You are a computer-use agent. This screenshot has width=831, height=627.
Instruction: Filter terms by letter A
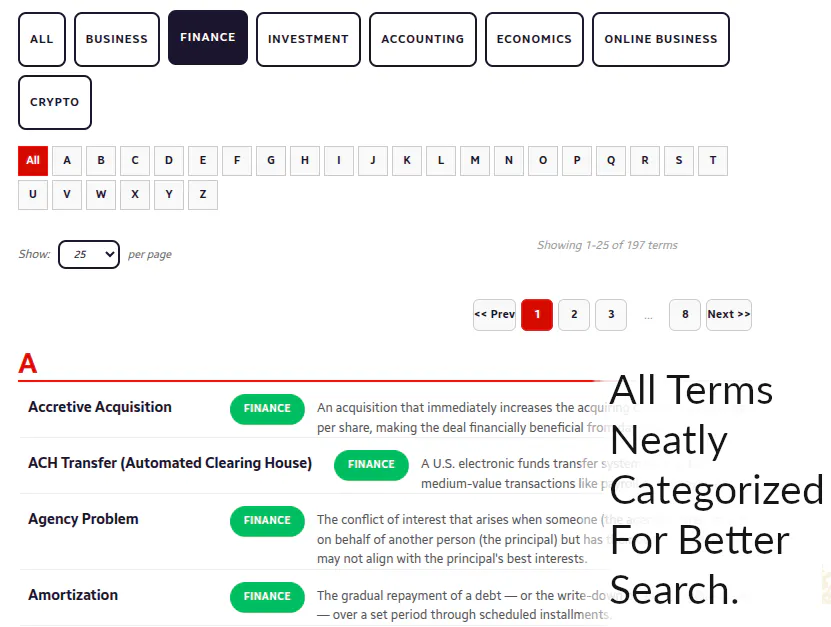click(67, 161)
